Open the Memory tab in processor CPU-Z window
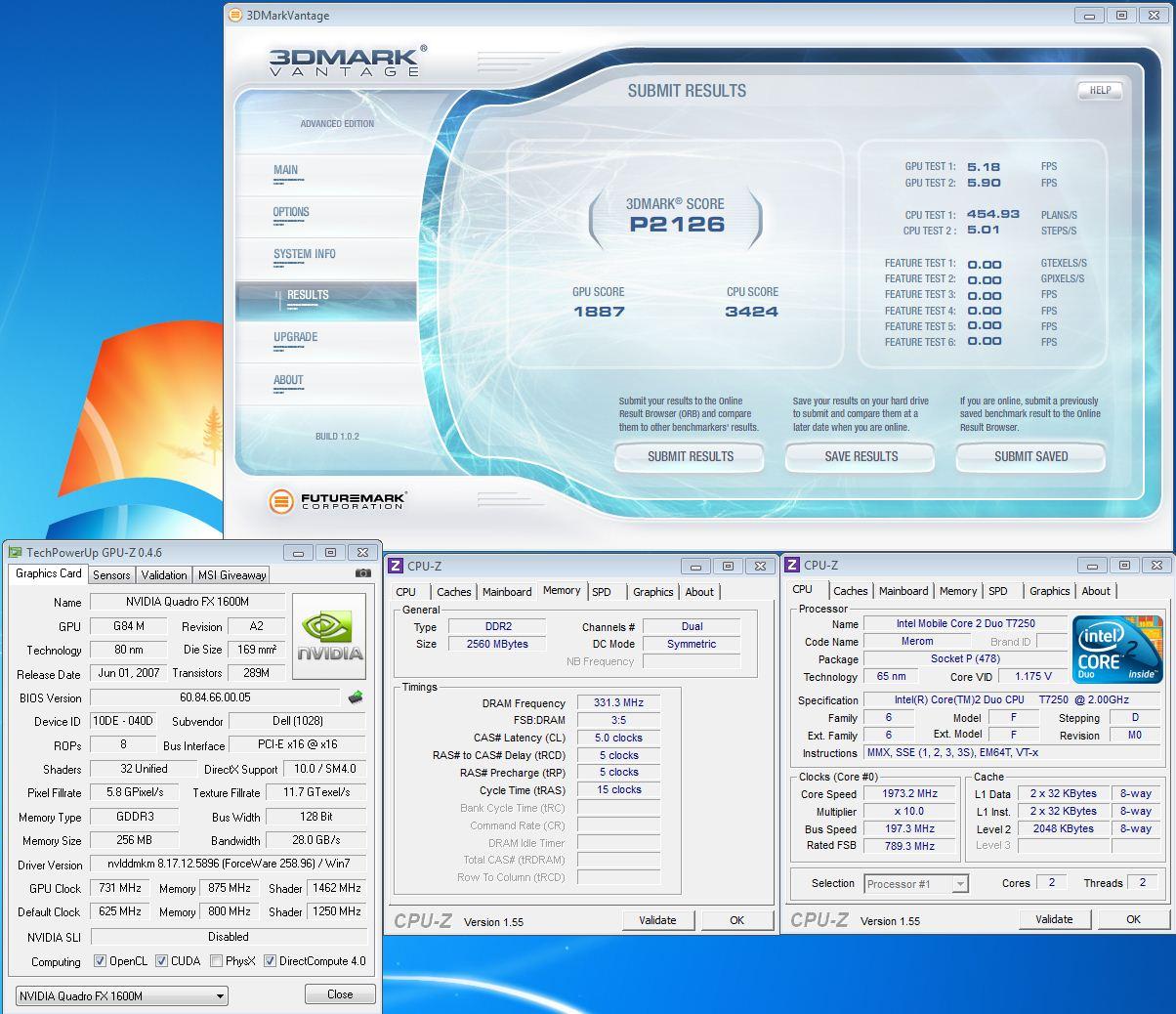 coord(958,591)
